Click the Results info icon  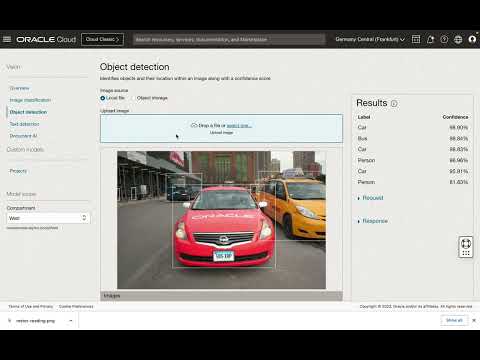394,104
